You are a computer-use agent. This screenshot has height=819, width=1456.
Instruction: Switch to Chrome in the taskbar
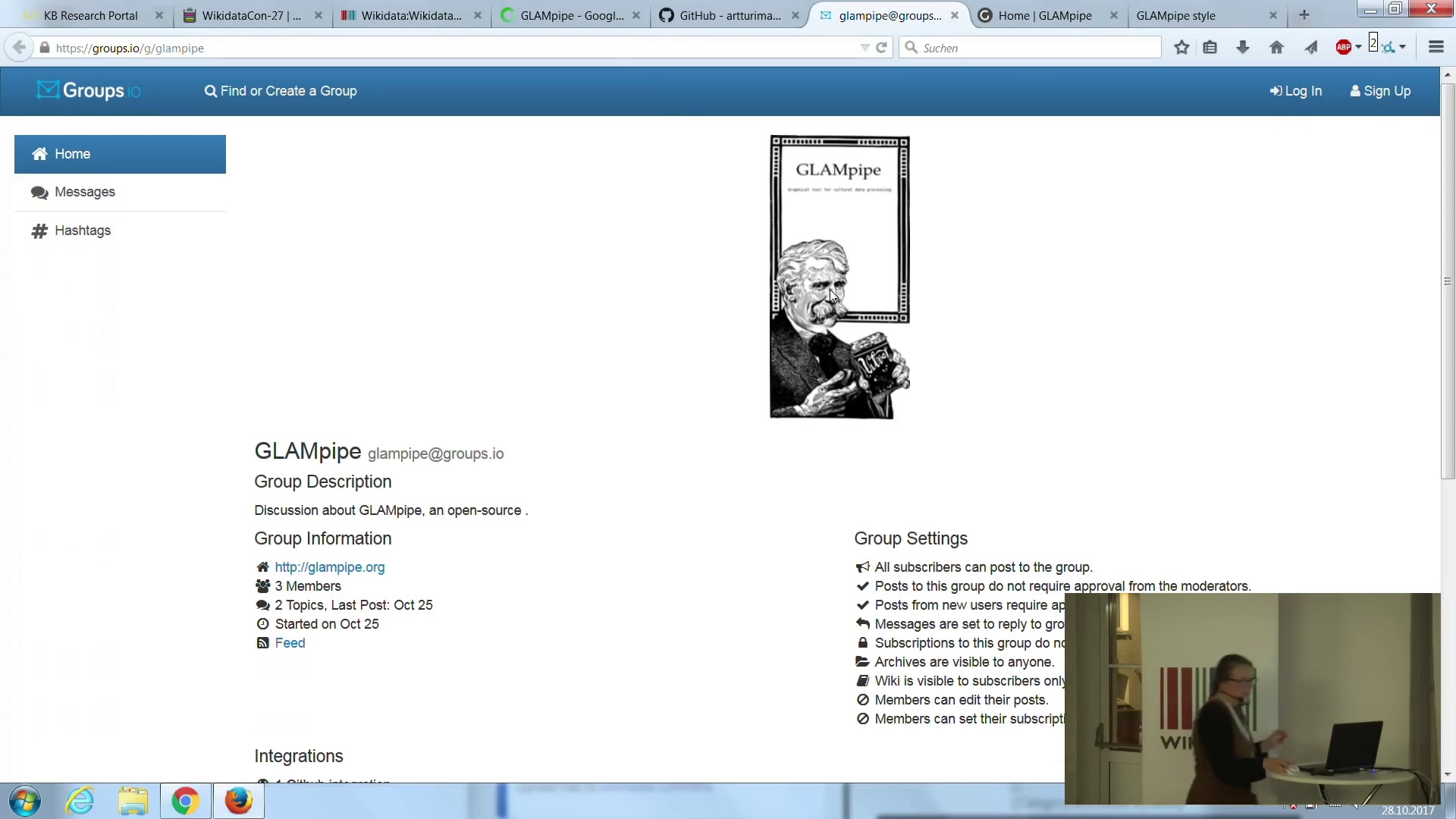(x=186, y=802)
